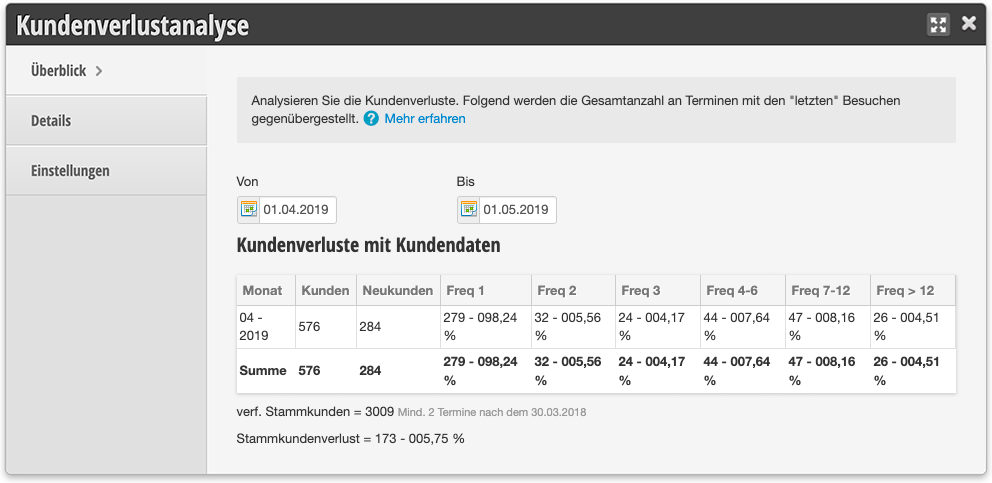Click the 04 - 2019 month row cell
The image size is (992, 483).
266,327
